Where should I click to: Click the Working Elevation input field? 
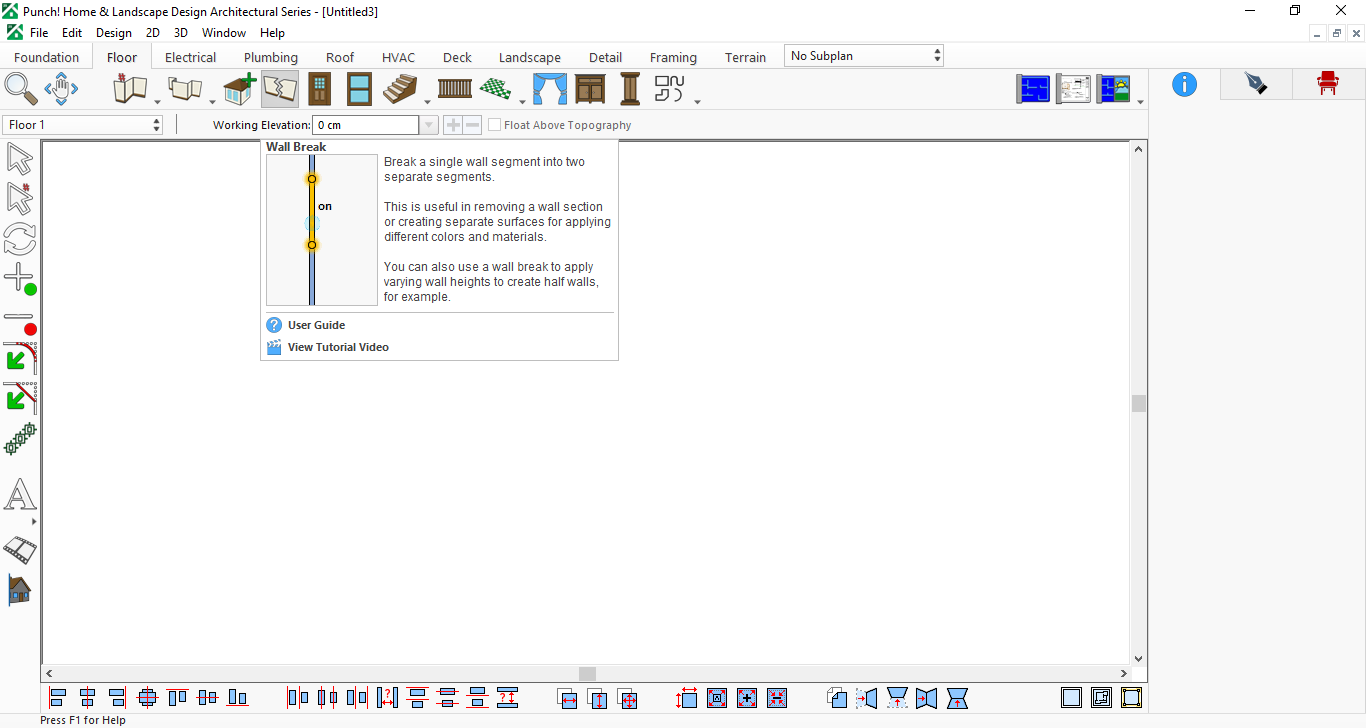pyautogui.click(x=366, y=125)
